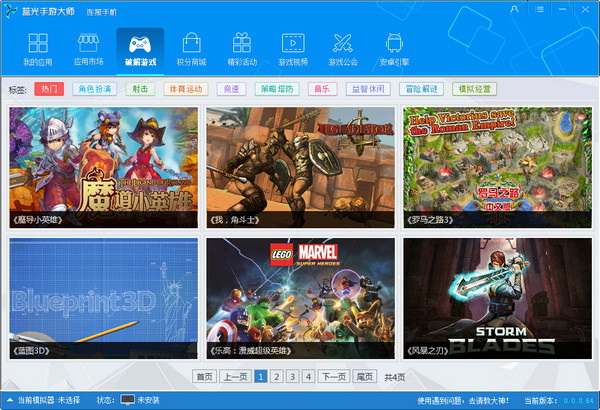This screenshot has width=600, height=410.
Task: Click the current version number
Action: click(x=578, y=400)
